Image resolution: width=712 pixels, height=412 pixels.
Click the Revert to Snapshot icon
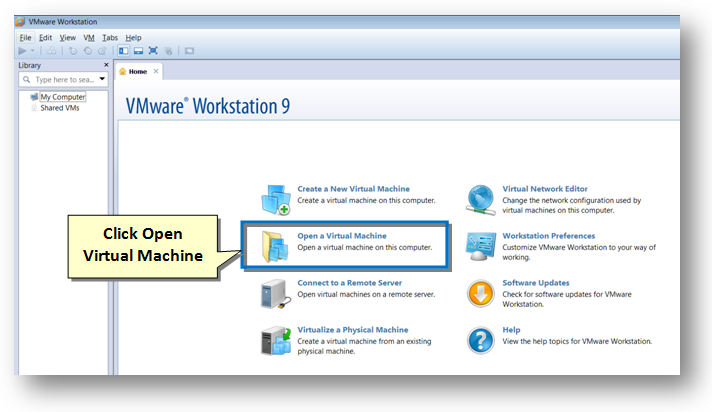pyautogui.click(x=88, y=51)
